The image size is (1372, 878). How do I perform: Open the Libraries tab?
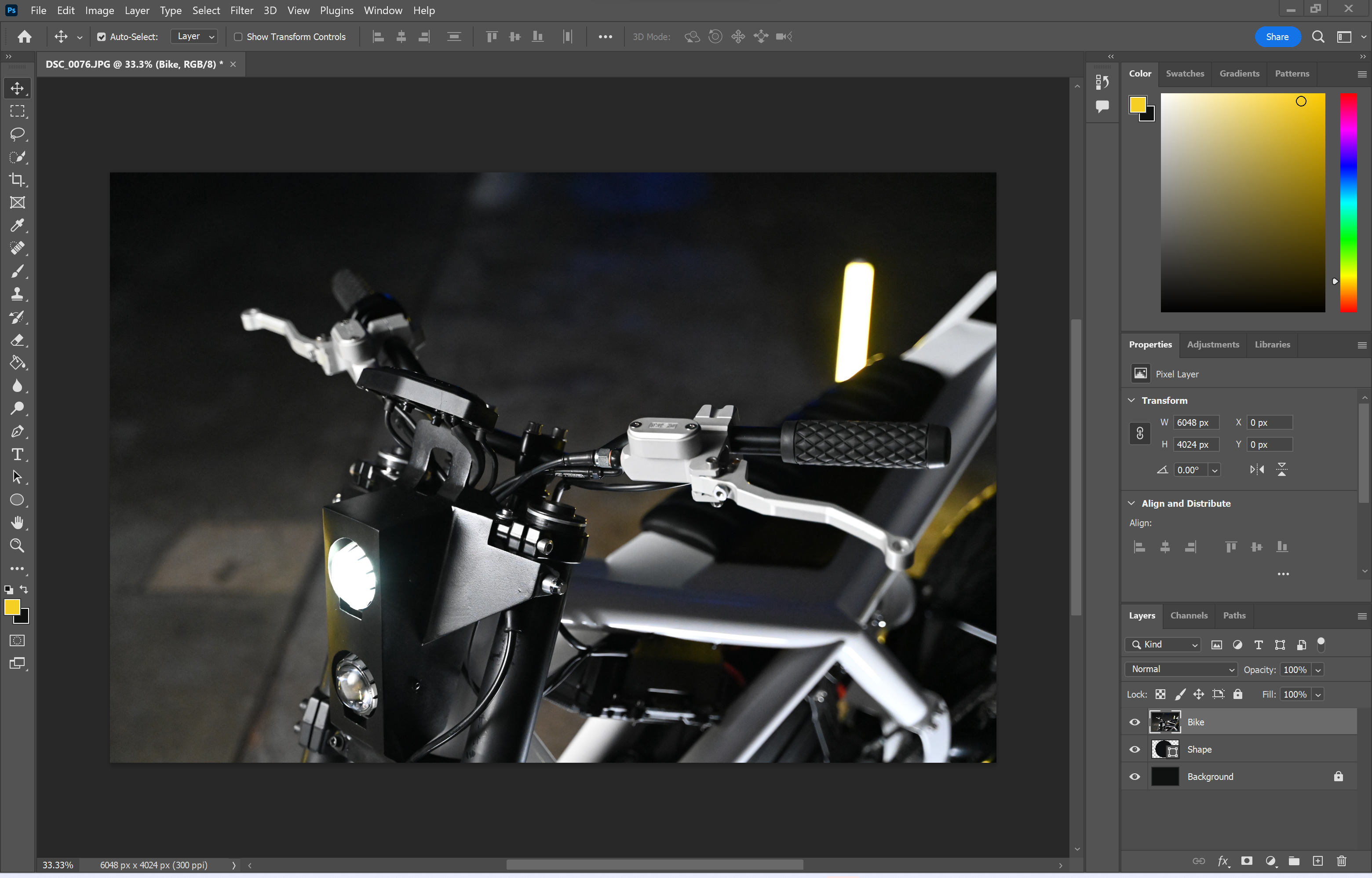pos(1272,344)
